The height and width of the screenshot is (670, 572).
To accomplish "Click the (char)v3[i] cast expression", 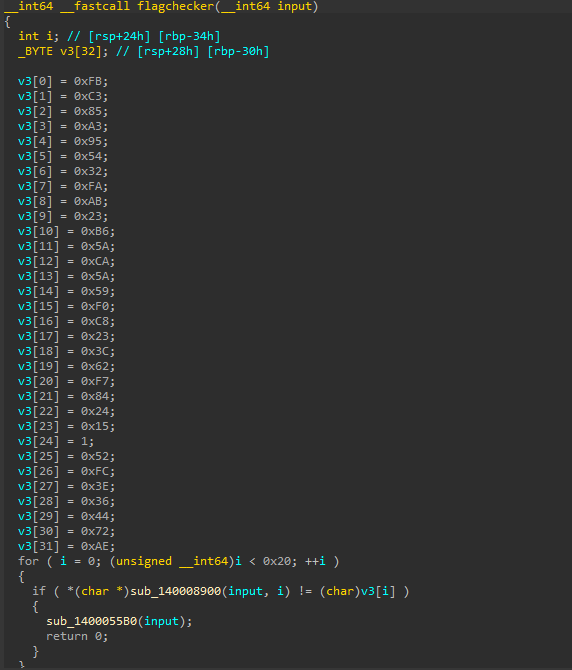I will coord(358,591).
